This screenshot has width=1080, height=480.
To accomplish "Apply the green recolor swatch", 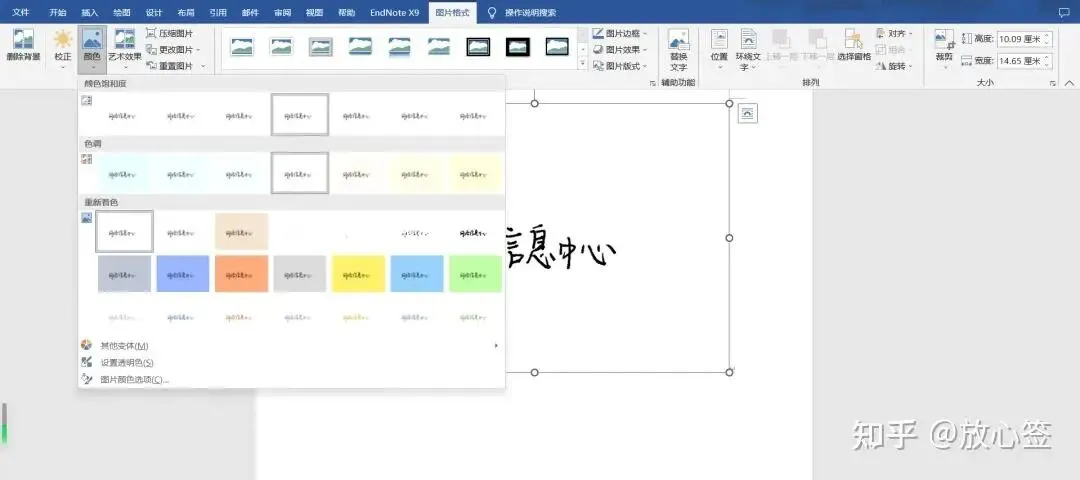I will [475, 273].
